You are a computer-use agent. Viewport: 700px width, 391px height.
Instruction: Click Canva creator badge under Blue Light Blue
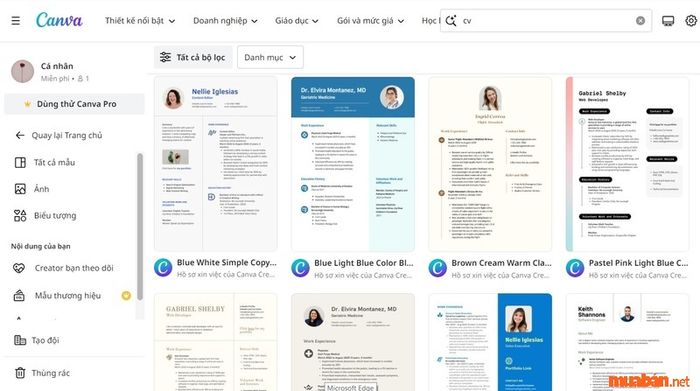tap(300, 268)
